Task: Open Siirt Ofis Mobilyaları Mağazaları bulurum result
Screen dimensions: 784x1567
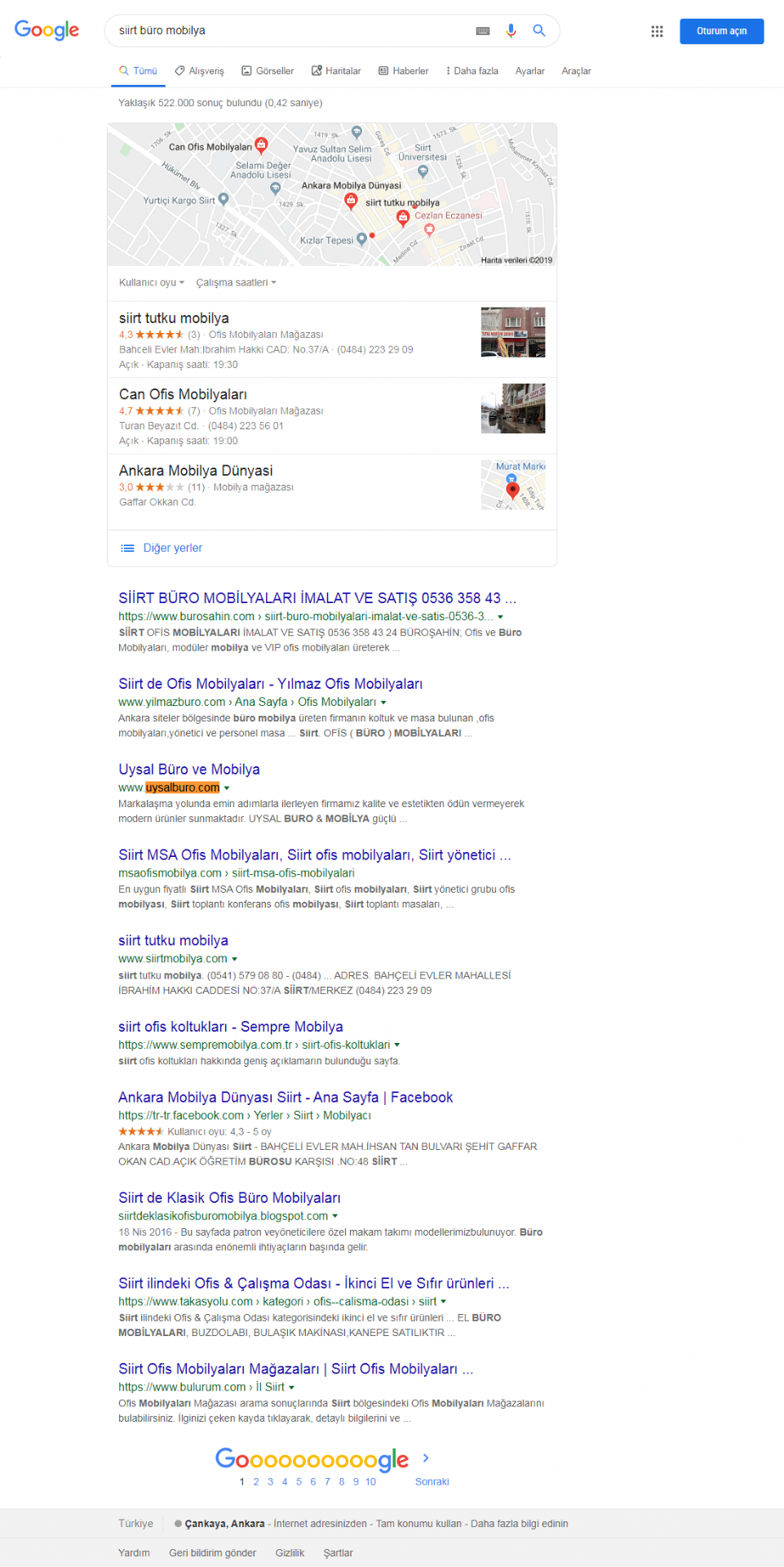Action: click(296, 1369)
